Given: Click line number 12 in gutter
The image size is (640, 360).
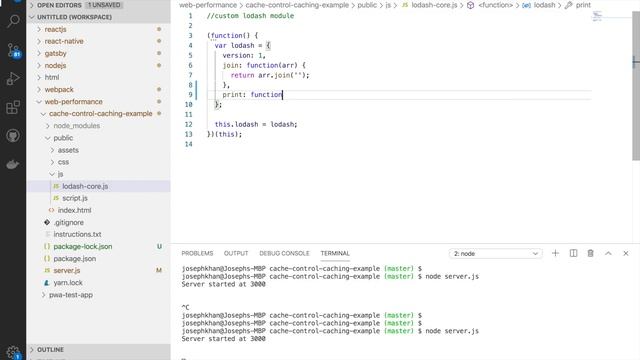Looking at the screenshot, I should [188, 124].
